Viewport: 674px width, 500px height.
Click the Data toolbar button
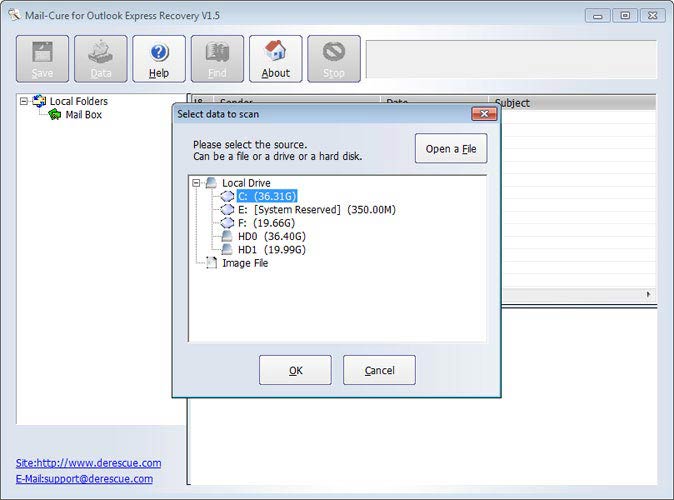point(101,59)
